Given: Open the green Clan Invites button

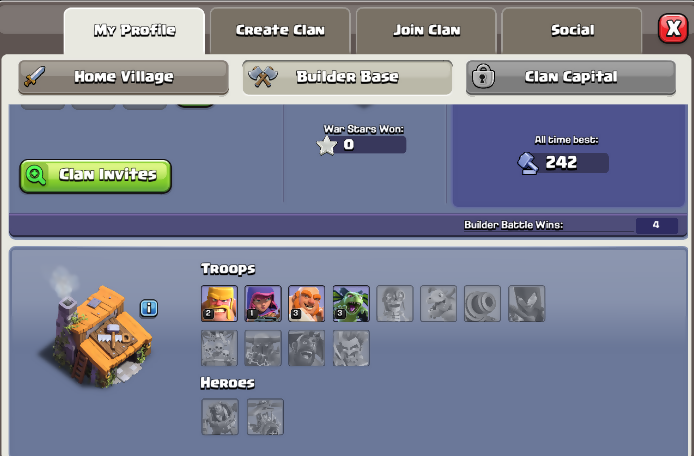Looking at the screenshot, I should tap(96, 176).
